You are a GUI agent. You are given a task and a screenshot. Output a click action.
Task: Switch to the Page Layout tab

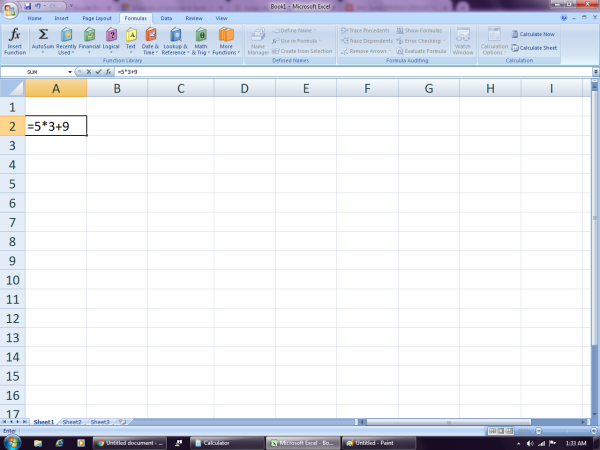point(97,18)
